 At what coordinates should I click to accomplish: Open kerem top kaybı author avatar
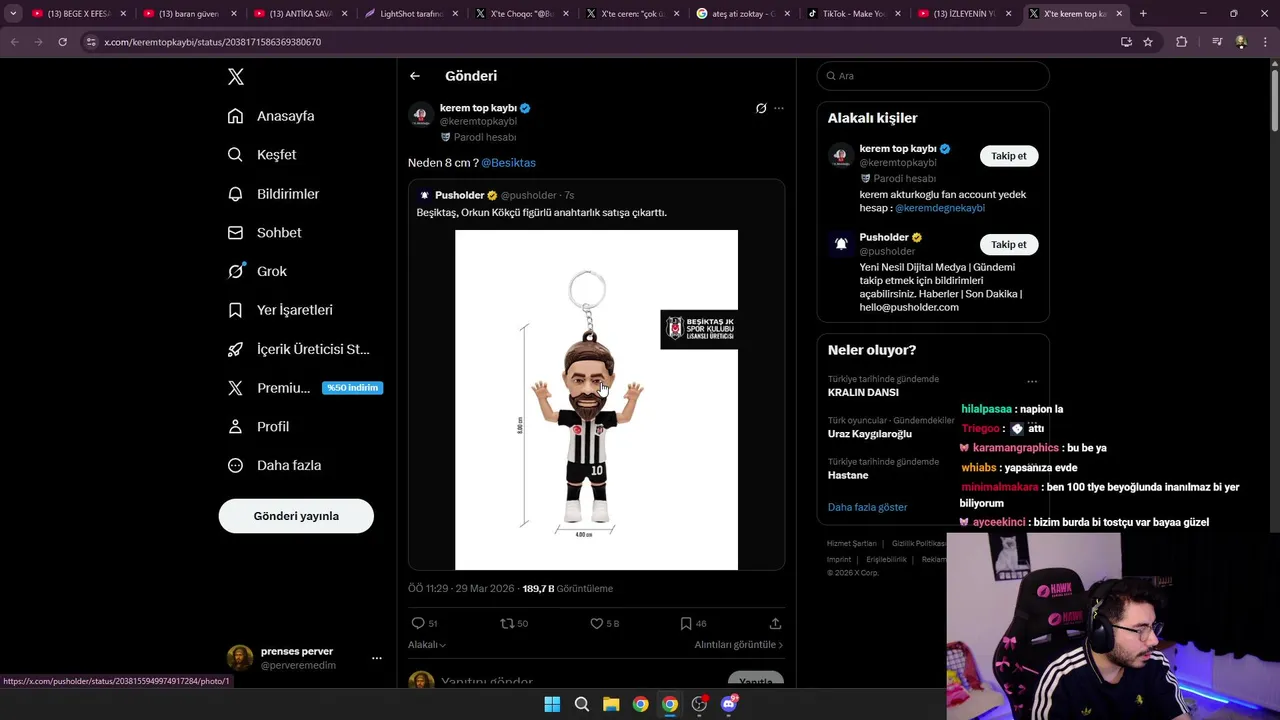pos(421,115)
